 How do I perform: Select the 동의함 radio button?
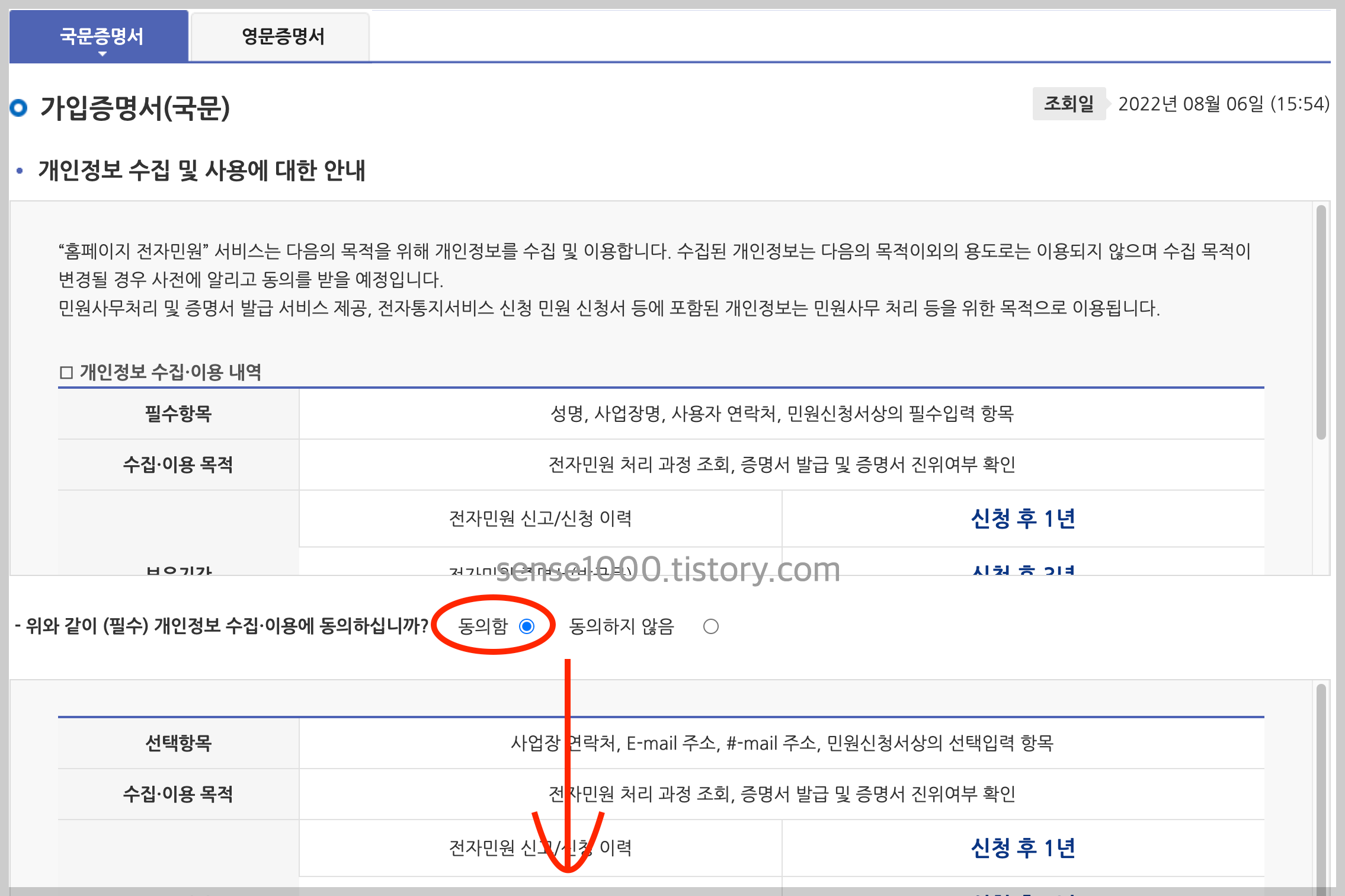(x=526, y=626)
